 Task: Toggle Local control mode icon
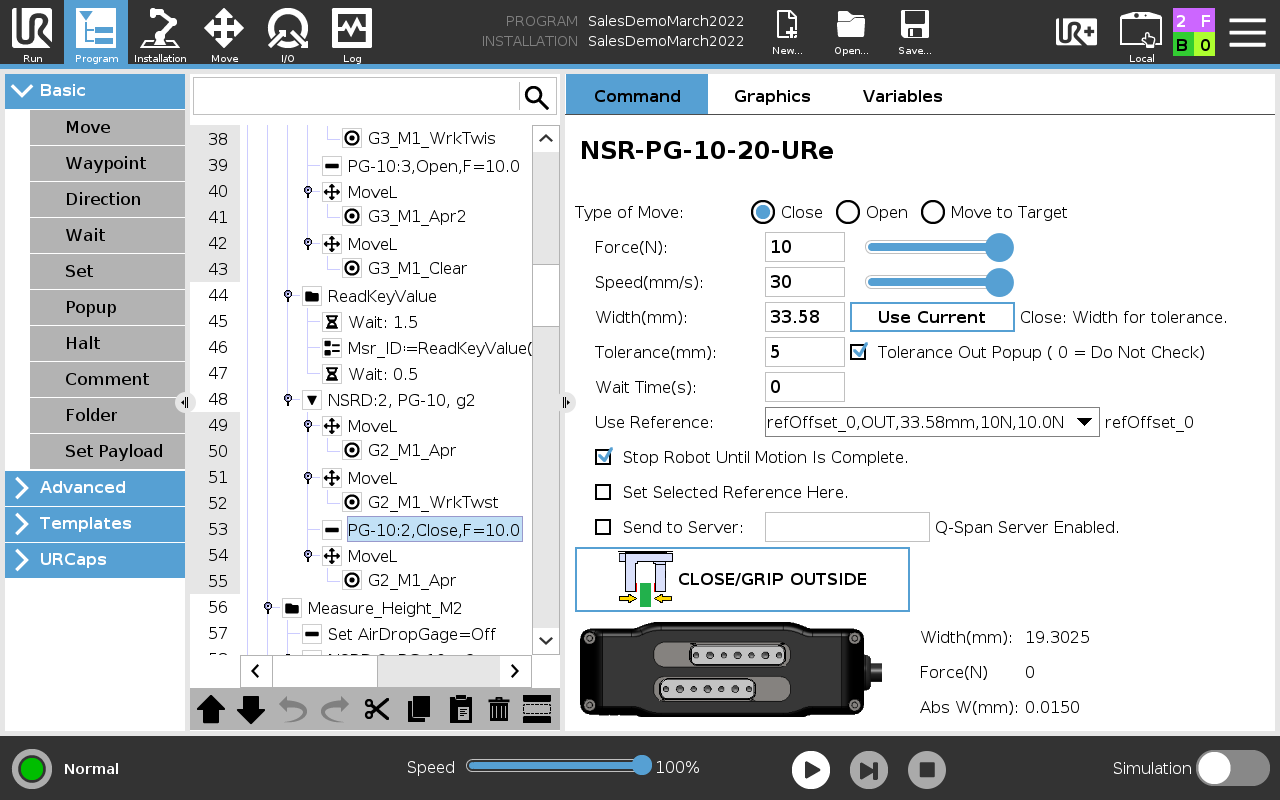click(x=1141, y=36)
